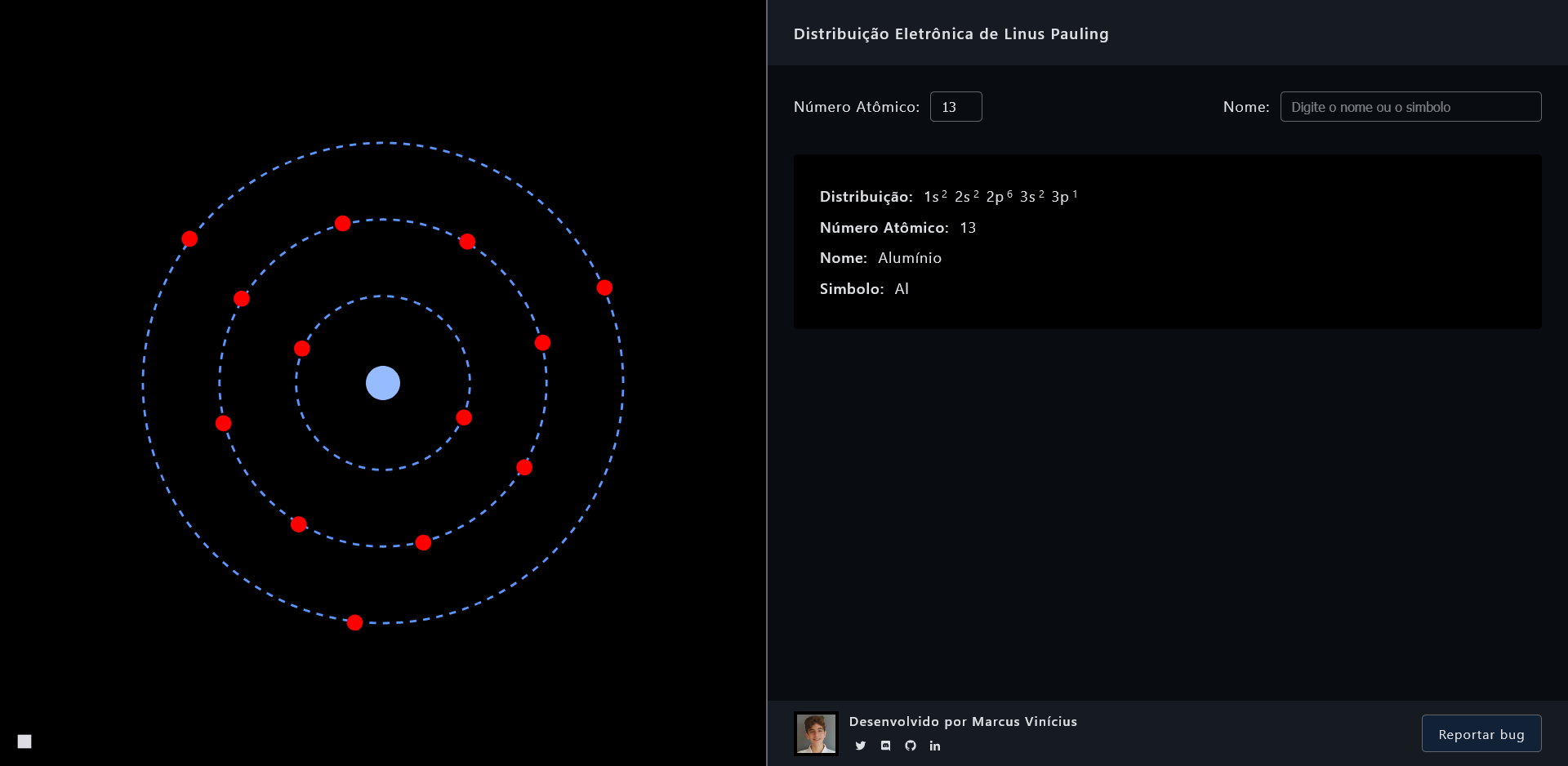Open the developer's Twitter profile icon
This screenshot has width=1568, height=766.
coord(860,746)
